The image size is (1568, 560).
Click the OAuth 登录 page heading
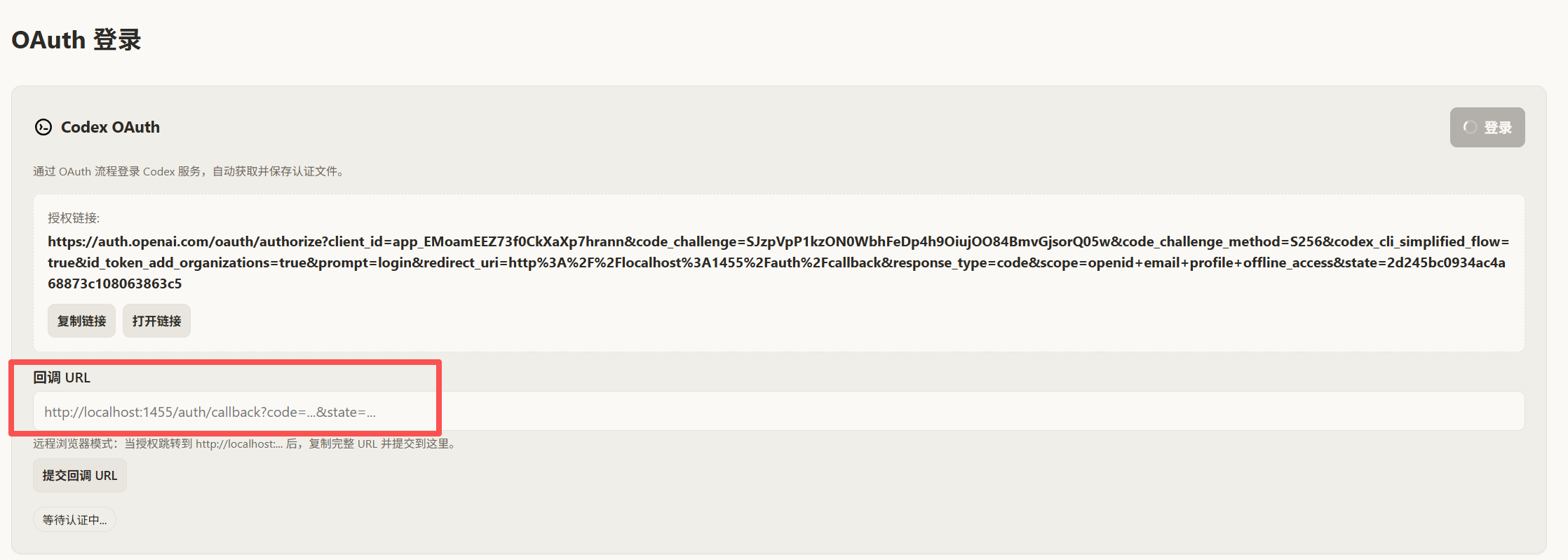(76, 40)
